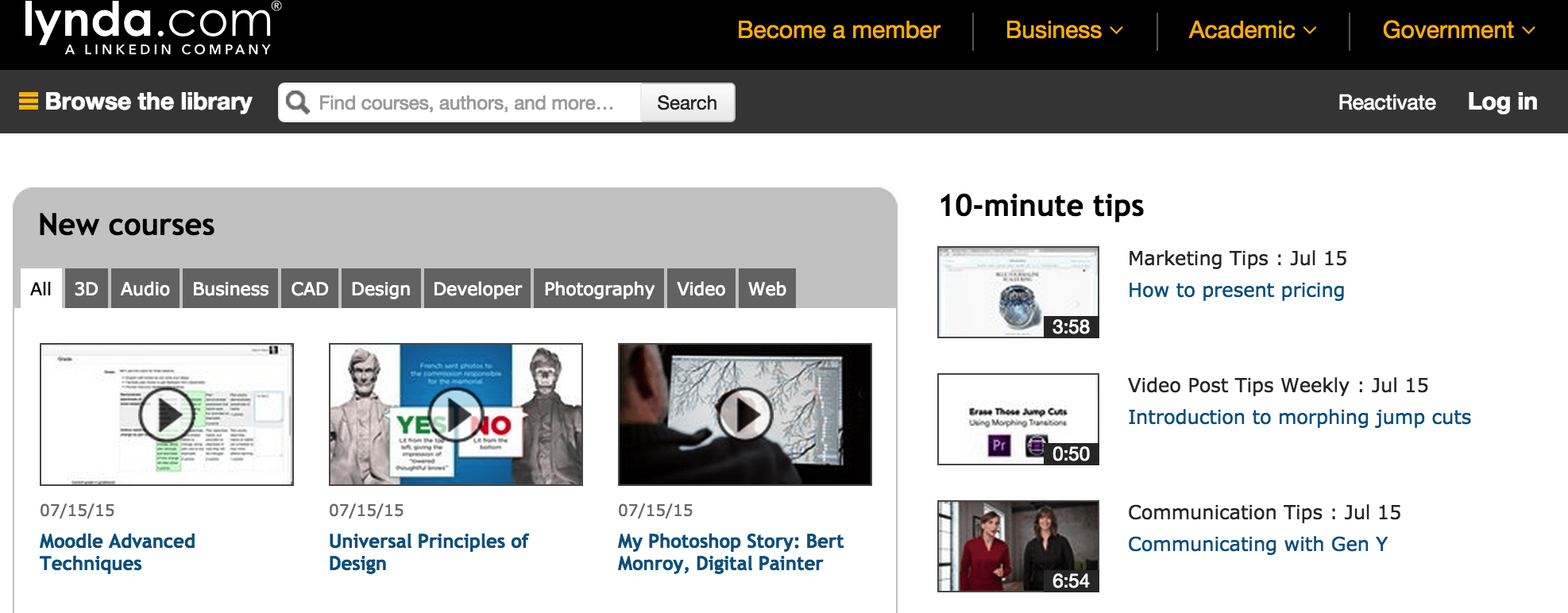1568x613 pixels.
Task: Switch to the 3D tab
Action: [87, 288]
